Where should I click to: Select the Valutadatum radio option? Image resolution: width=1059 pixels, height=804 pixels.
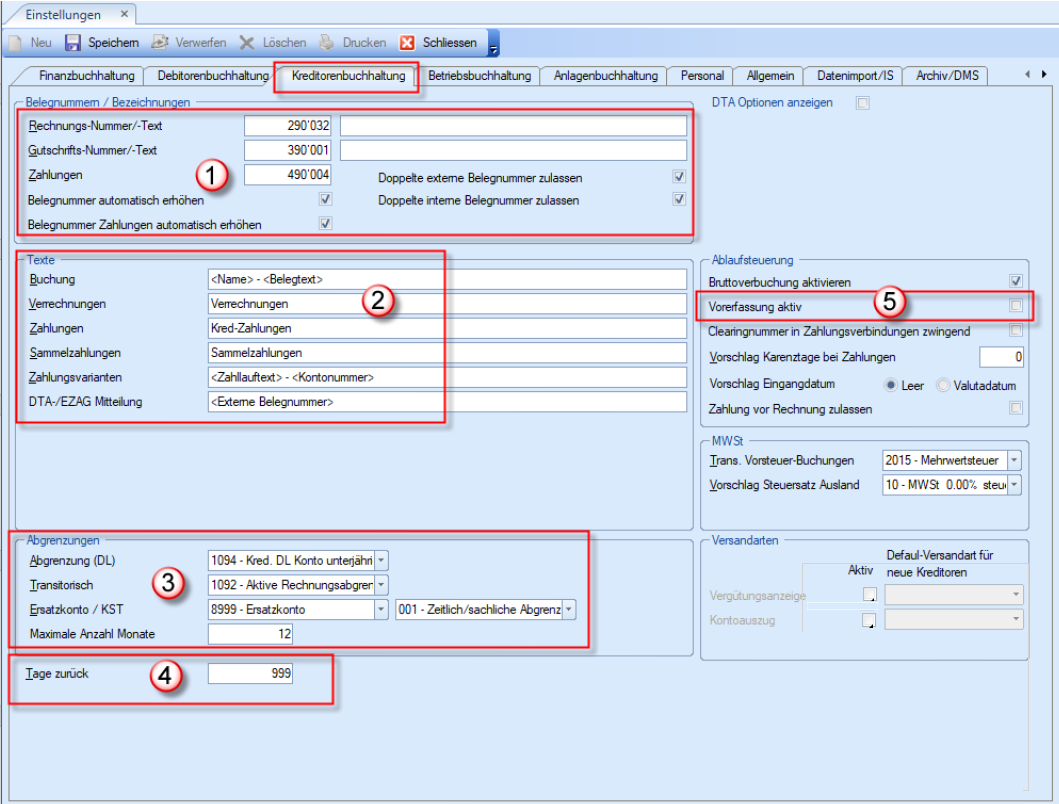point(942,385)
